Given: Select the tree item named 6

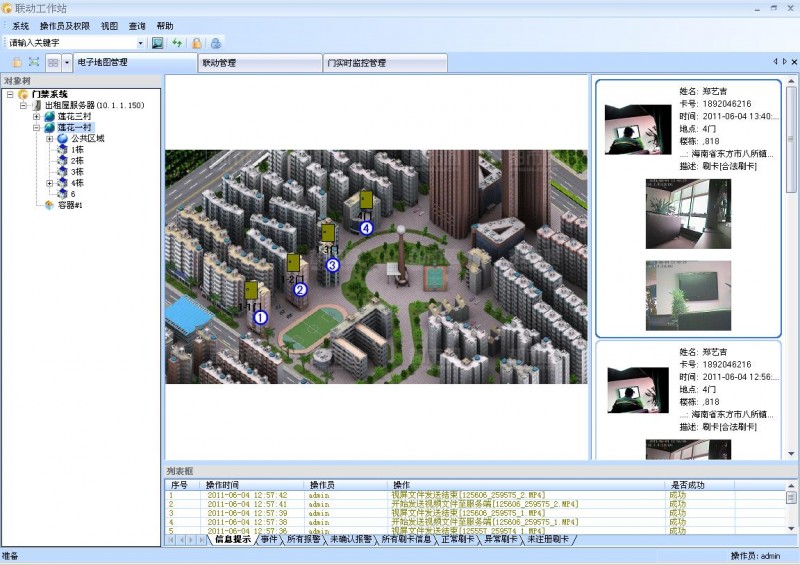Looking at the screenshot, I should pyautogui.click(x=73, y=194).
